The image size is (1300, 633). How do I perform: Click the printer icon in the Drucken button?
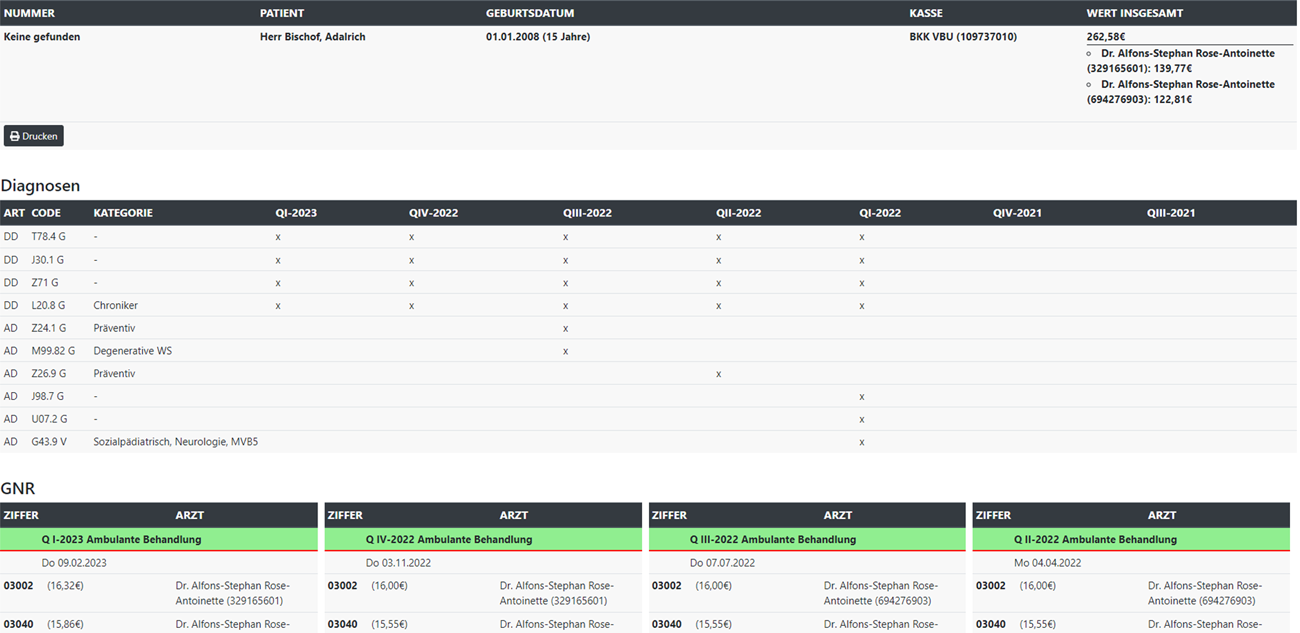(15, 136)
